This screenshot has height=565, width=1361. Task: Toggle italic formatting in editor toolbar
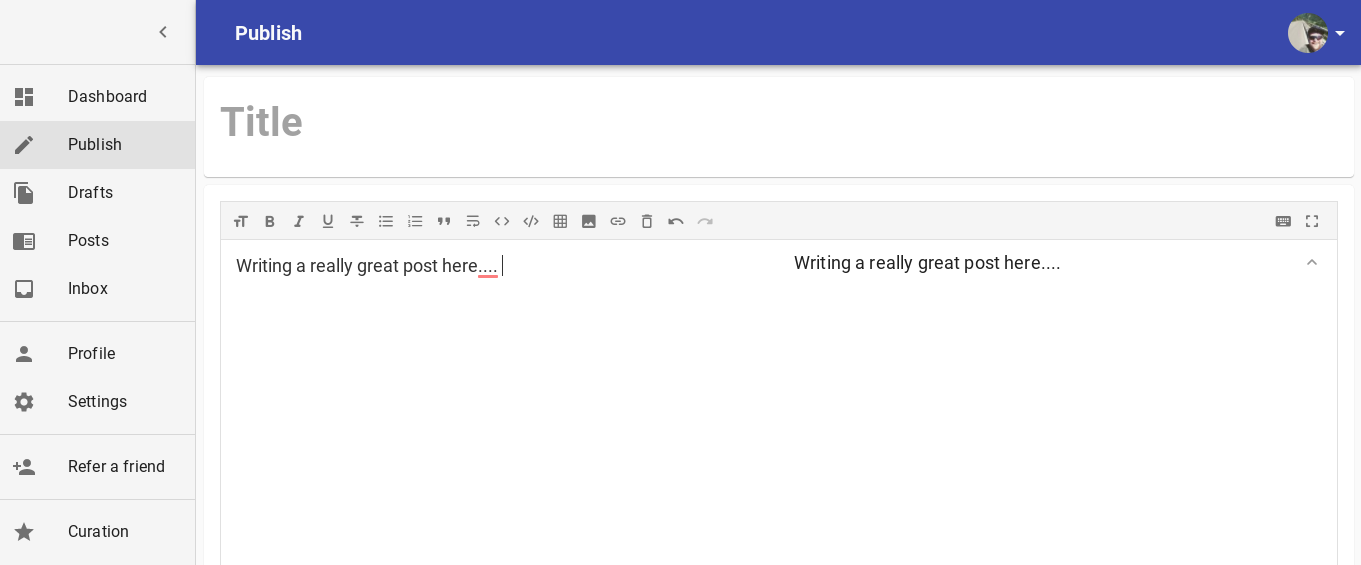coord(299,221)
